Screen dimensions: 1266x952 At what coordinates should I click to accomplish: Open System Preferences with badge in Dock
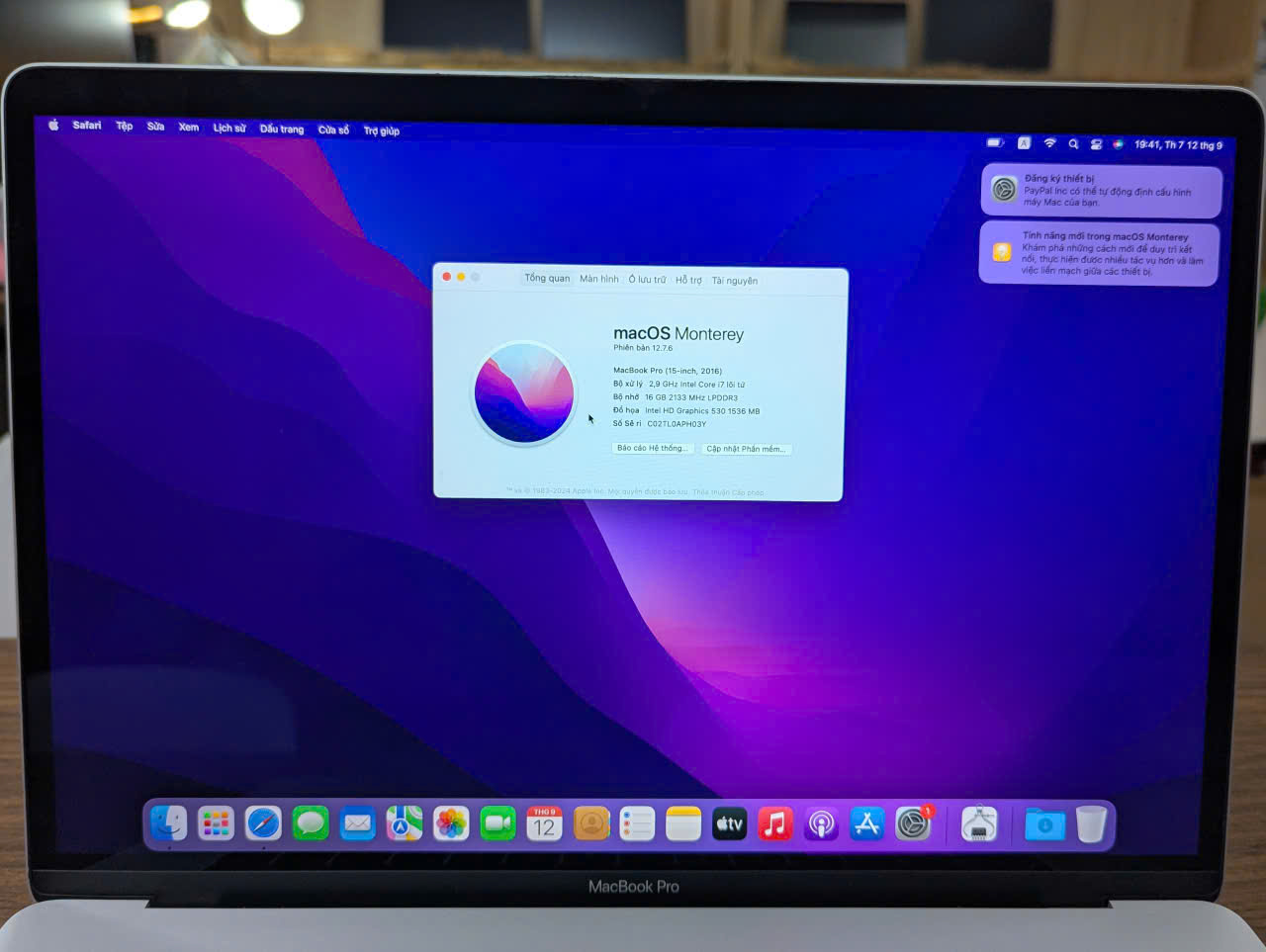[x=914, y=822]
